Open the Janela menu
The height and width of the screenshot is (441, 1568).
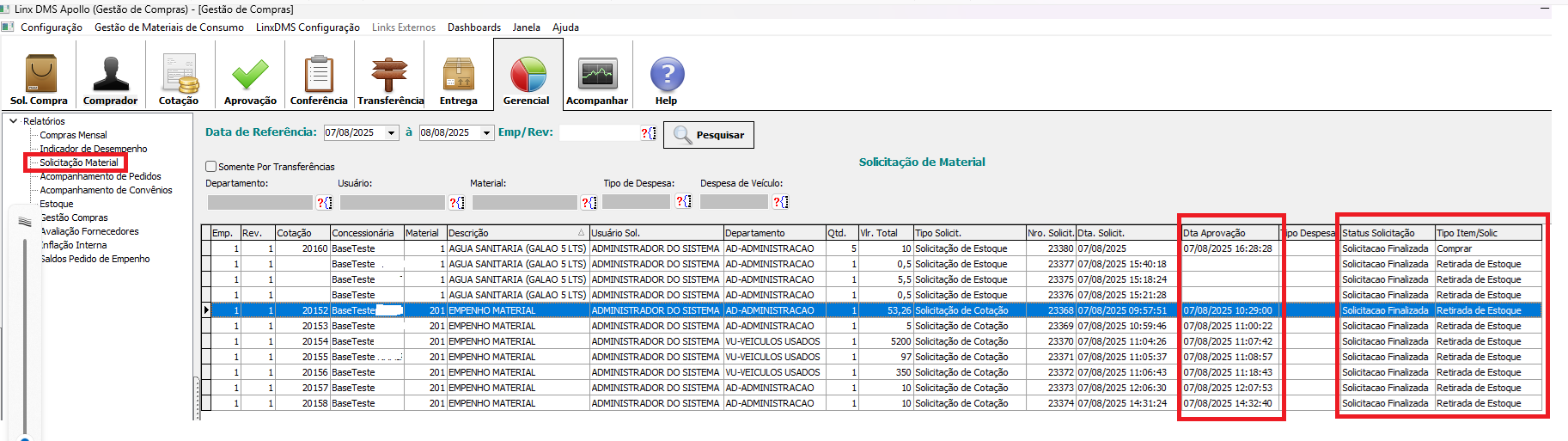click(x=527, y=28)
